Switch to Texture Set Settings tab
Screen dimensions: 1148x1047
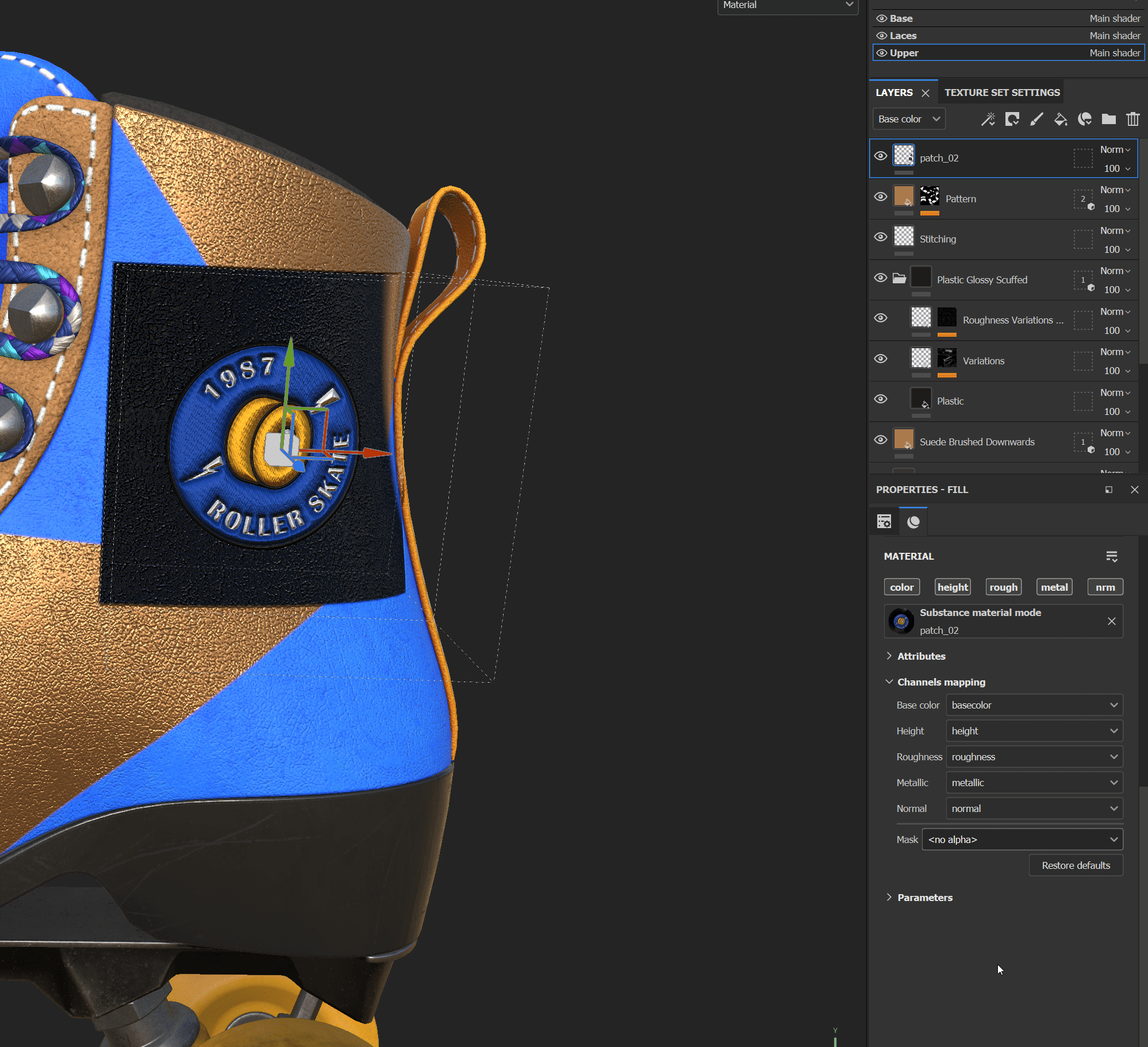point(1002,93)
